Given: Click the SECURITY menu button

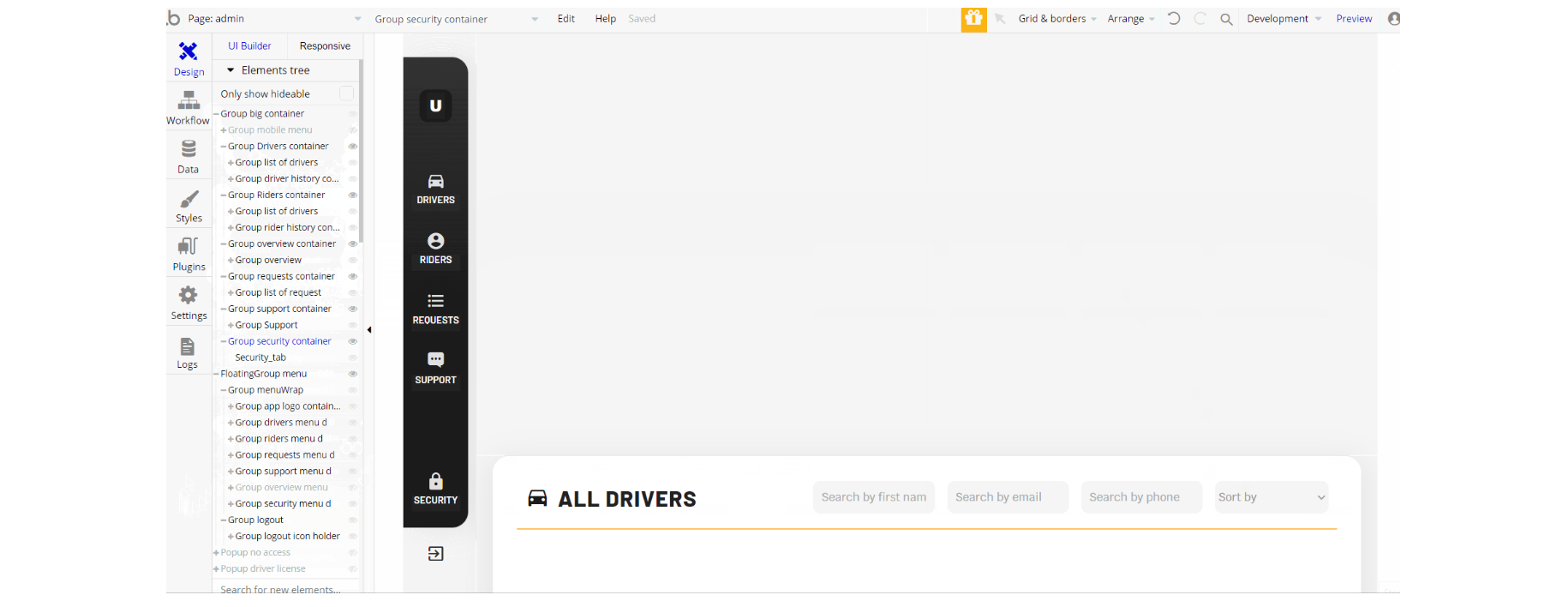Looking at the screenshot, I should (x=435, y=489).
